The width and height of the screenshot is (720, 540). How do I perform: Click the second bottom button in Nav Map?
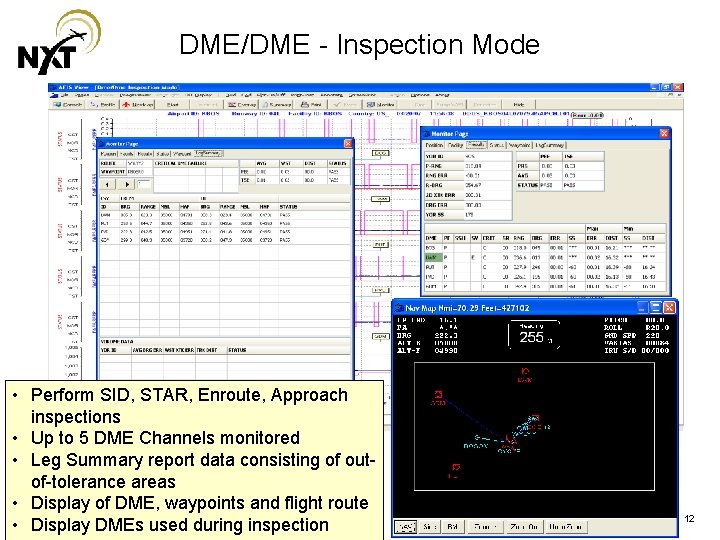coord(429,527)
